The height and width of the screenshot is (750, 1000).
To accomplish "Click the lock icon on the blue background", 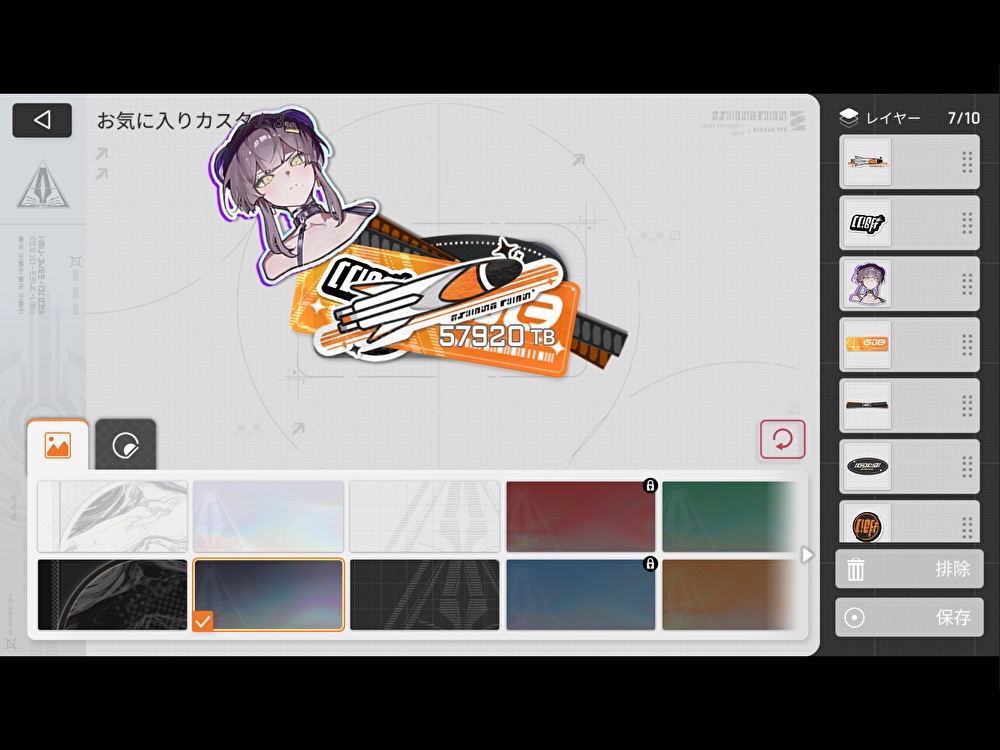I will [x=649, y=564].
